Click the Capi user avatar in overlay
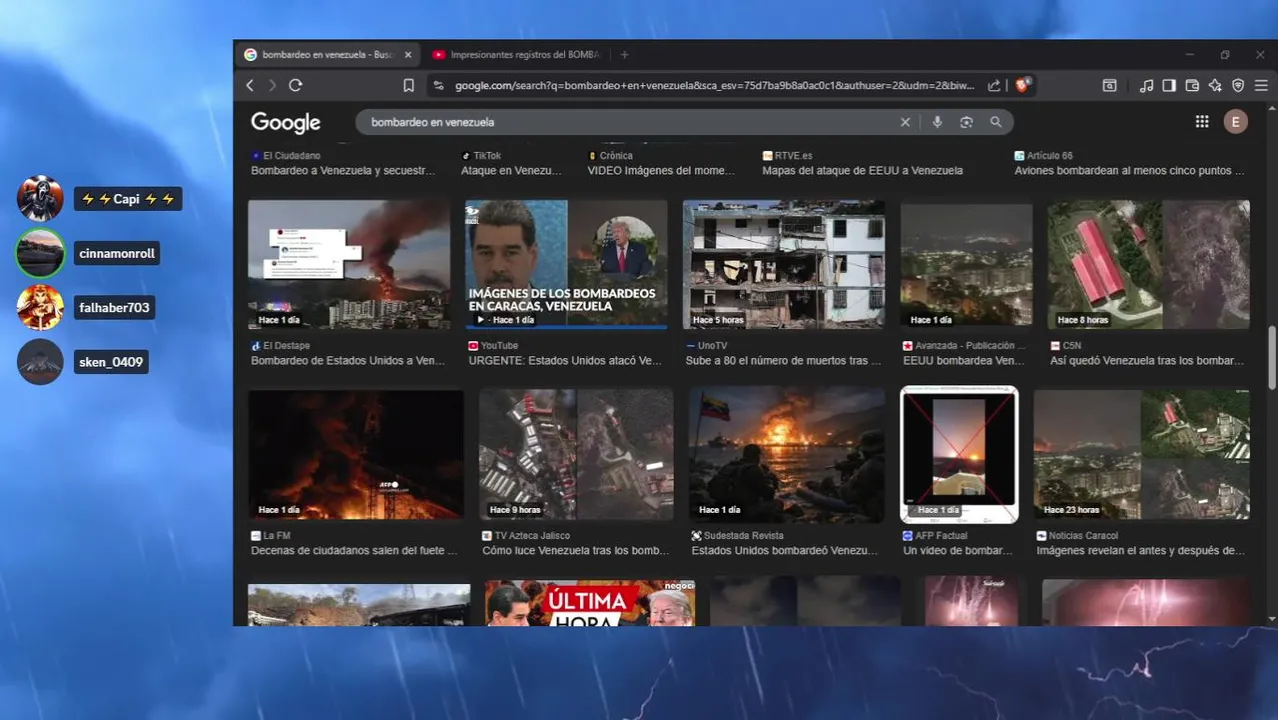1278x720 pixels. tap(40, 199)
